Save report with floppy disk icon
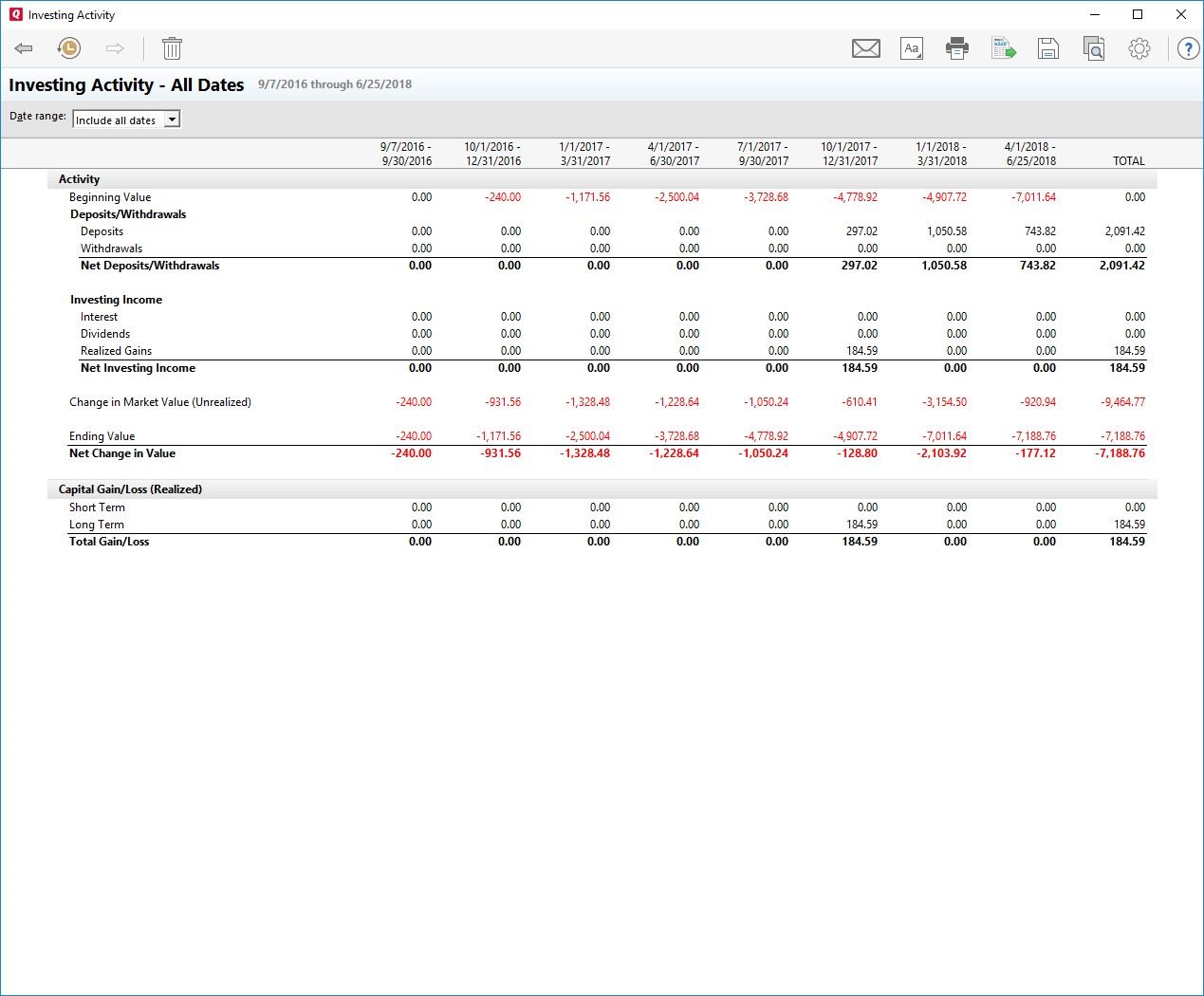 pos(1048,48)
